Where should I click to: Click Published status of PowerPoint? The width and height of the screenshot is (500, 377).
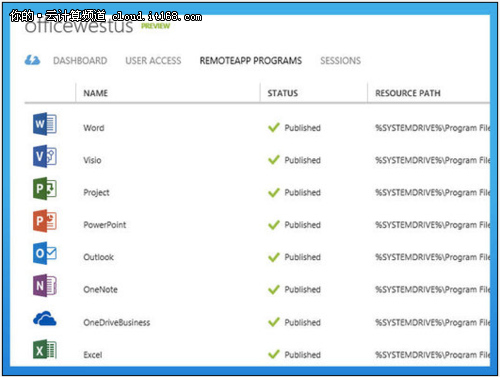(x=302, y=225)
